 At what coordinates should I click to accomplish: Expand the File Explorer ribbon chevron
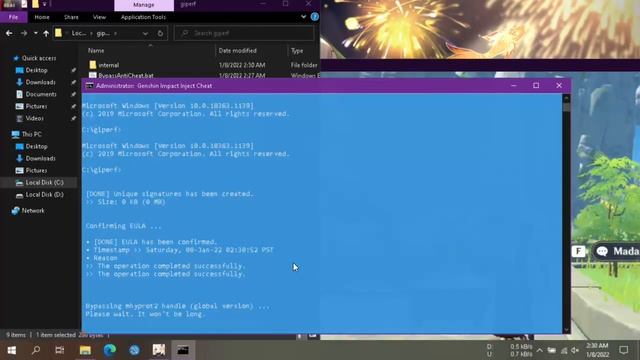[303, 17]
